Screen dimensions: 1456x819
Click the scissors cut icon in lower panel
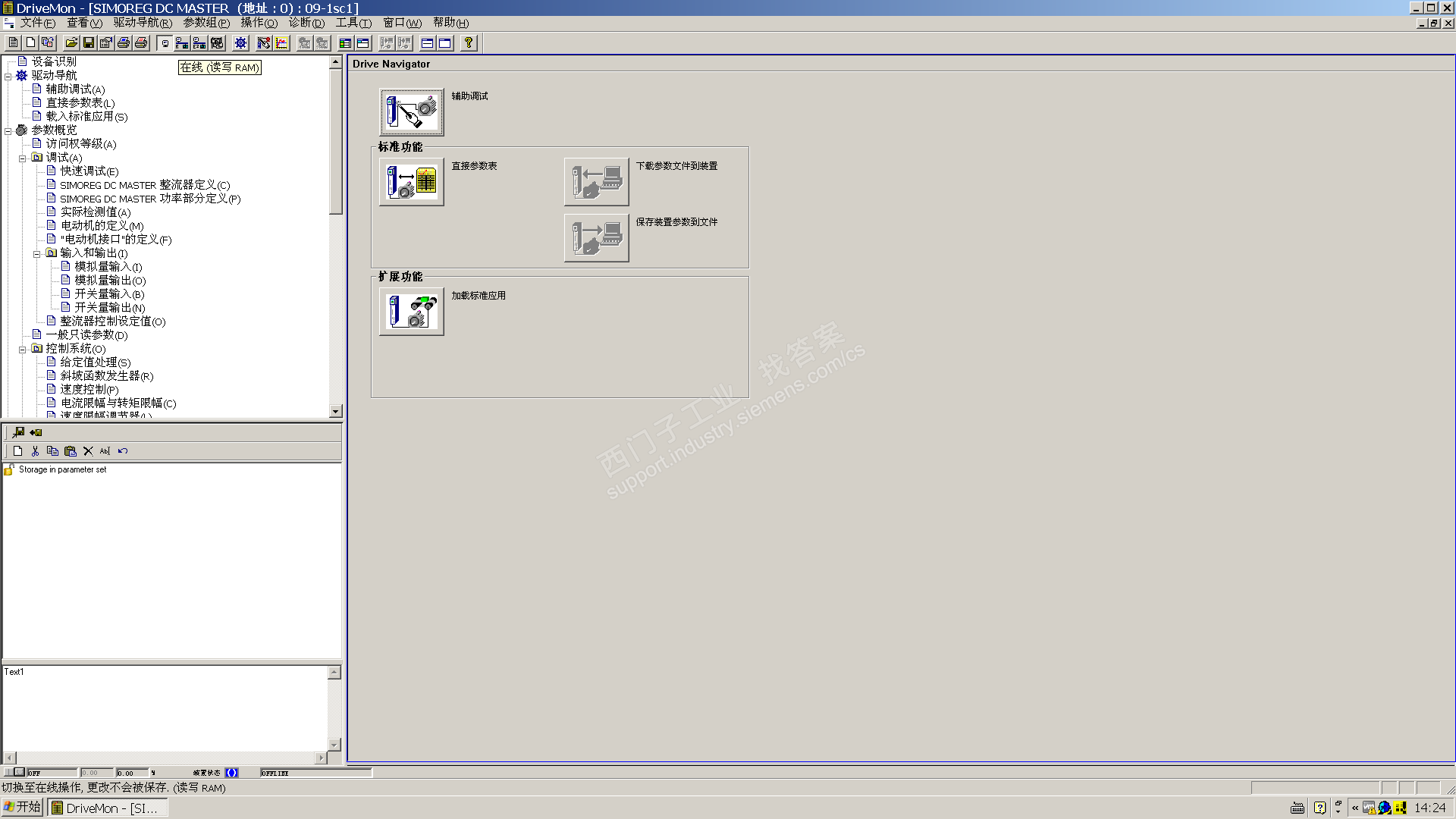(35, 451)
